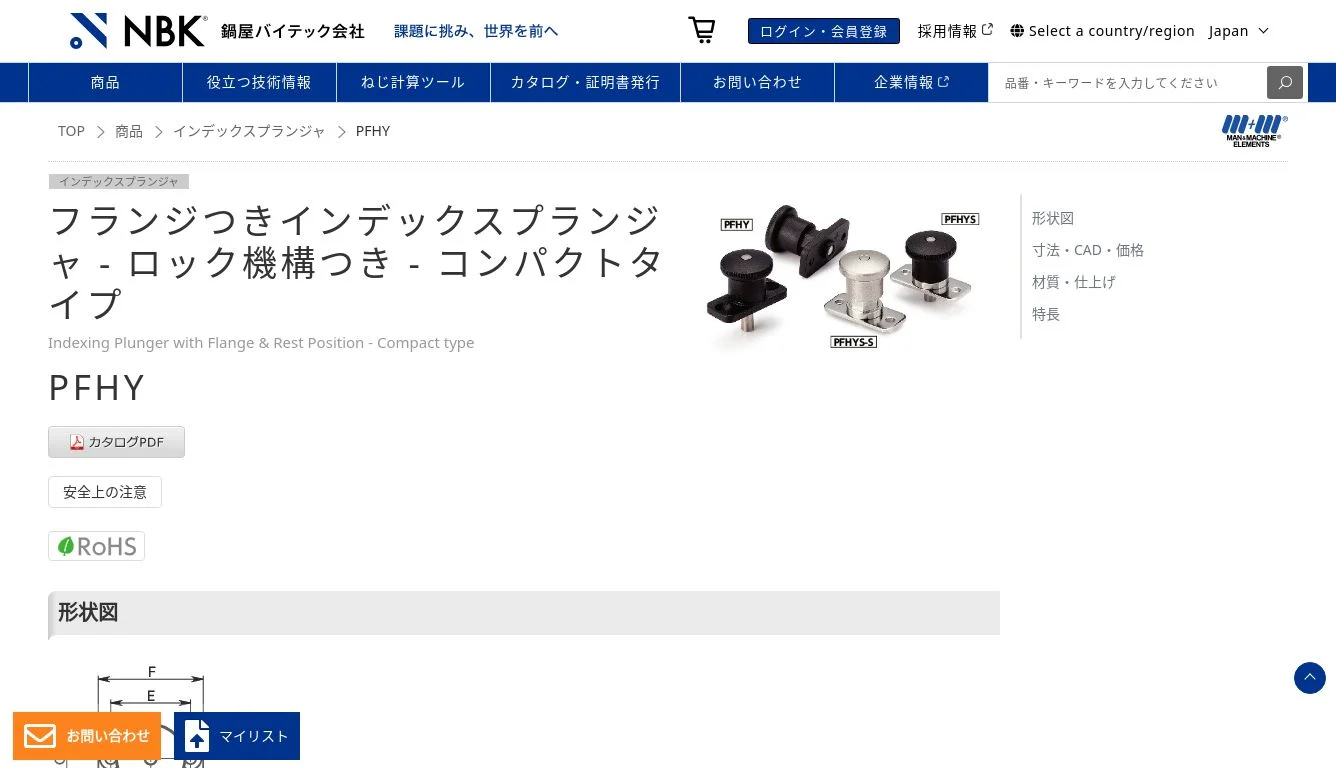The height and width of the screenshot is (768, 1336).
Task: Click the ログイン・会員登録 button
Action: point(824,31)
